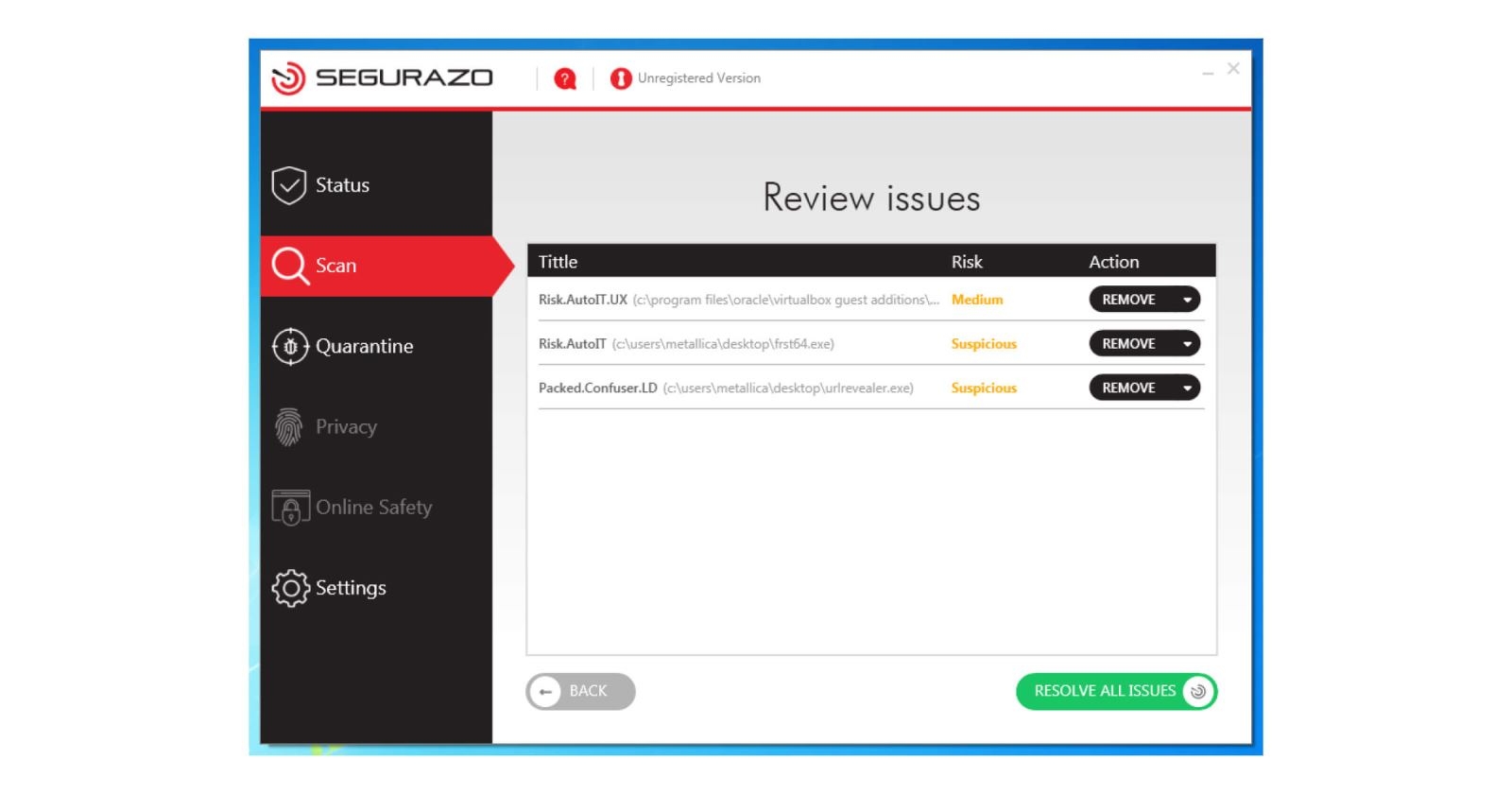Screen dimensions: 1512x794
Task: Expand action dropdown for Risk.AutoIT.UX
Action: (1187, 300)
